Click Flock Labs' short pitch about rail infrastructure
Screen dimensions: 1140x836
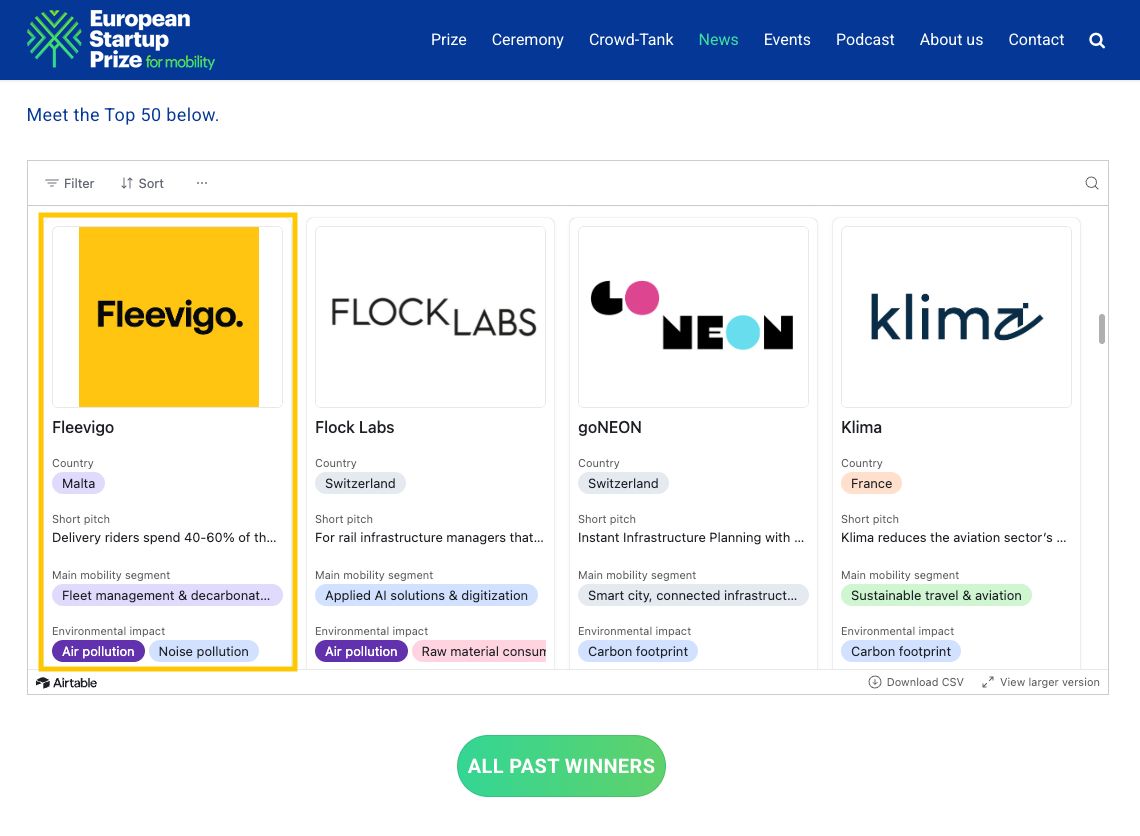(x=429, y=538)
